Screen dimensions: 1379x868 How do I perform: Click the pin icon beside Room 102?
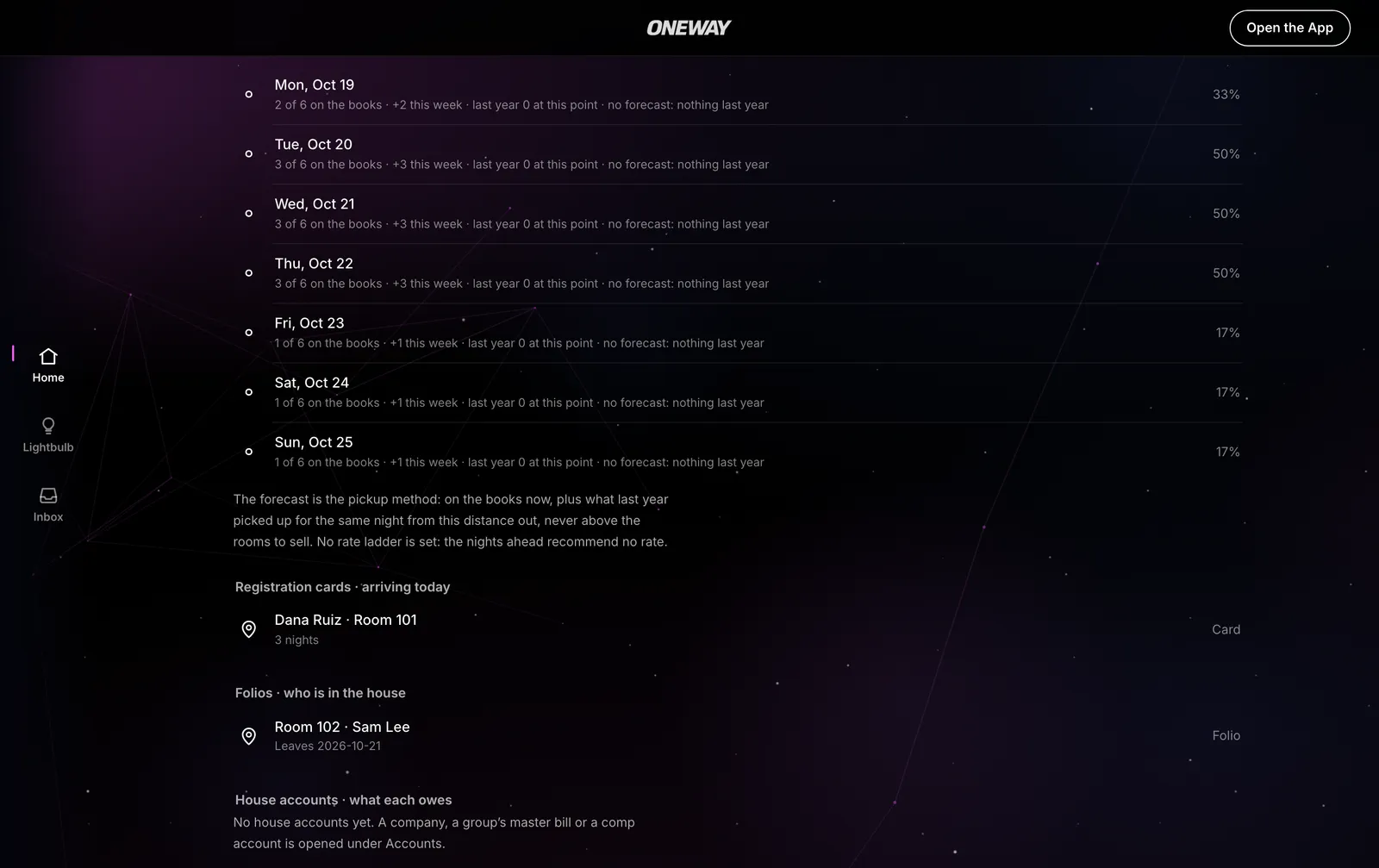[x=248, y=735]
